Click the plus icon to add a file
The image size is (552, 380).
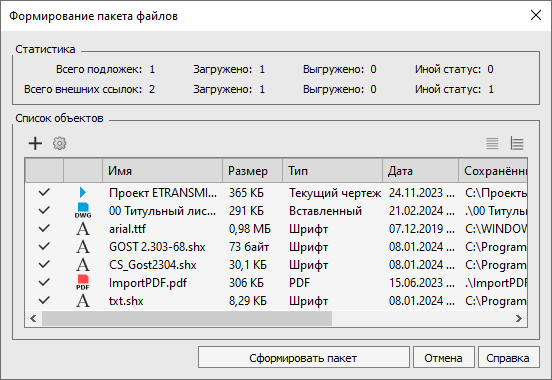click(35, 143)
